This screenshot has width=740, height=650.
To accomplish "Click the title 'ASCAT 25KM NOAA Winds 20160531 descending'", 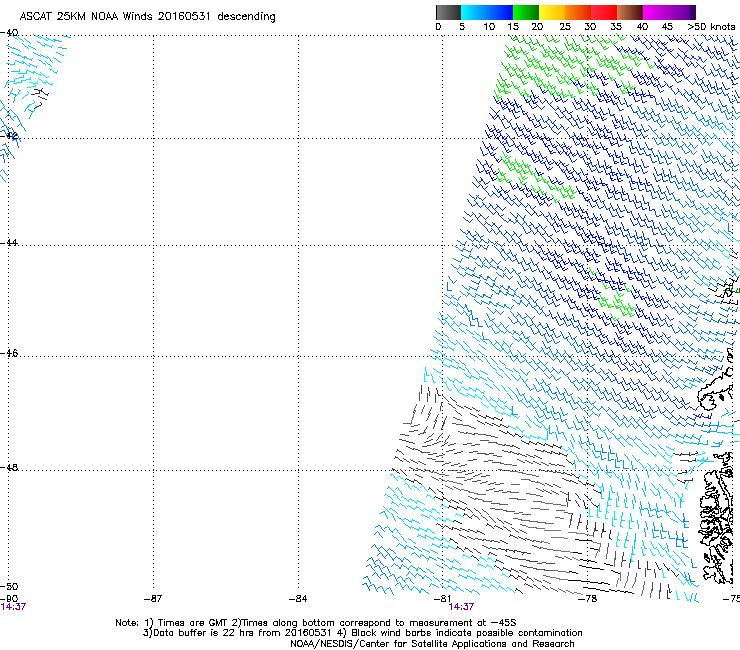I will point(147,17).
